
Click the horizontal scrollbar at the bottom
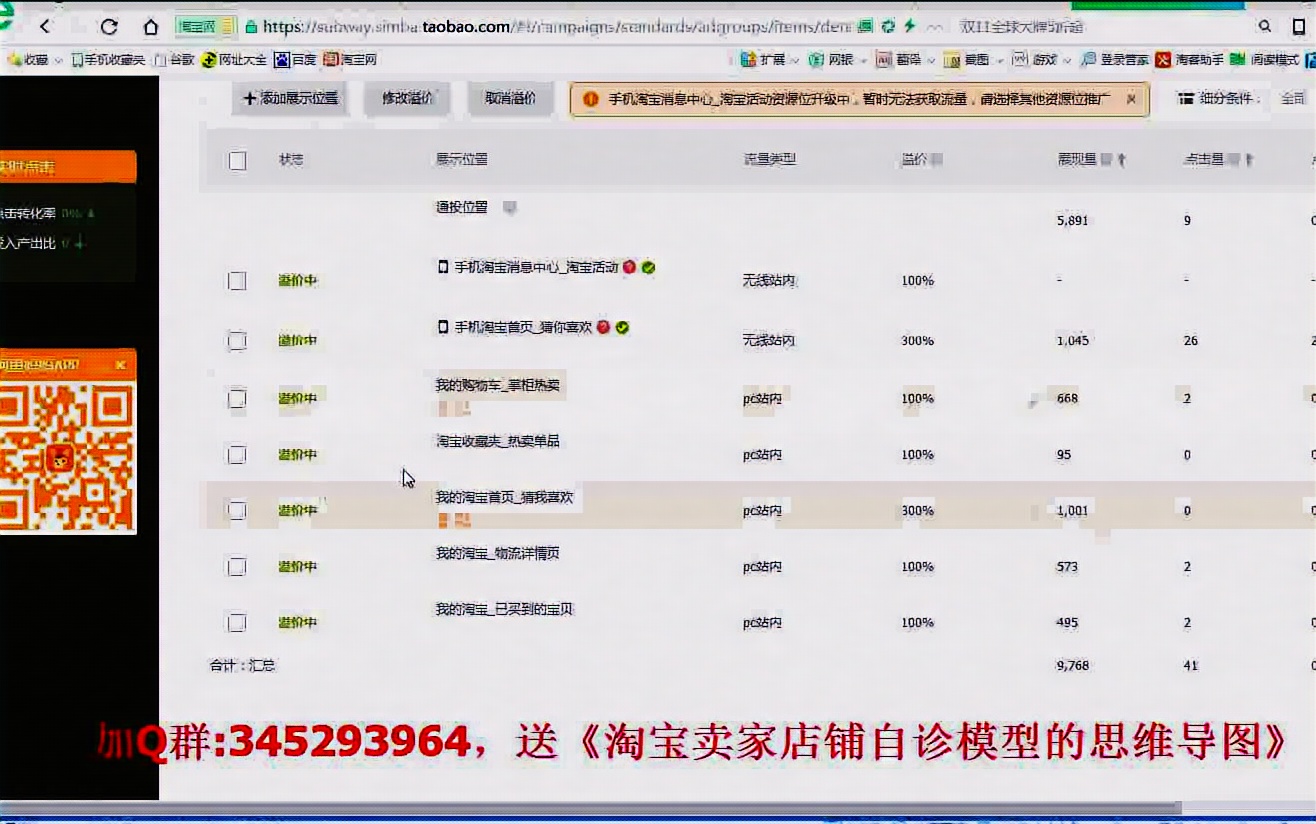tap(590, 808)
